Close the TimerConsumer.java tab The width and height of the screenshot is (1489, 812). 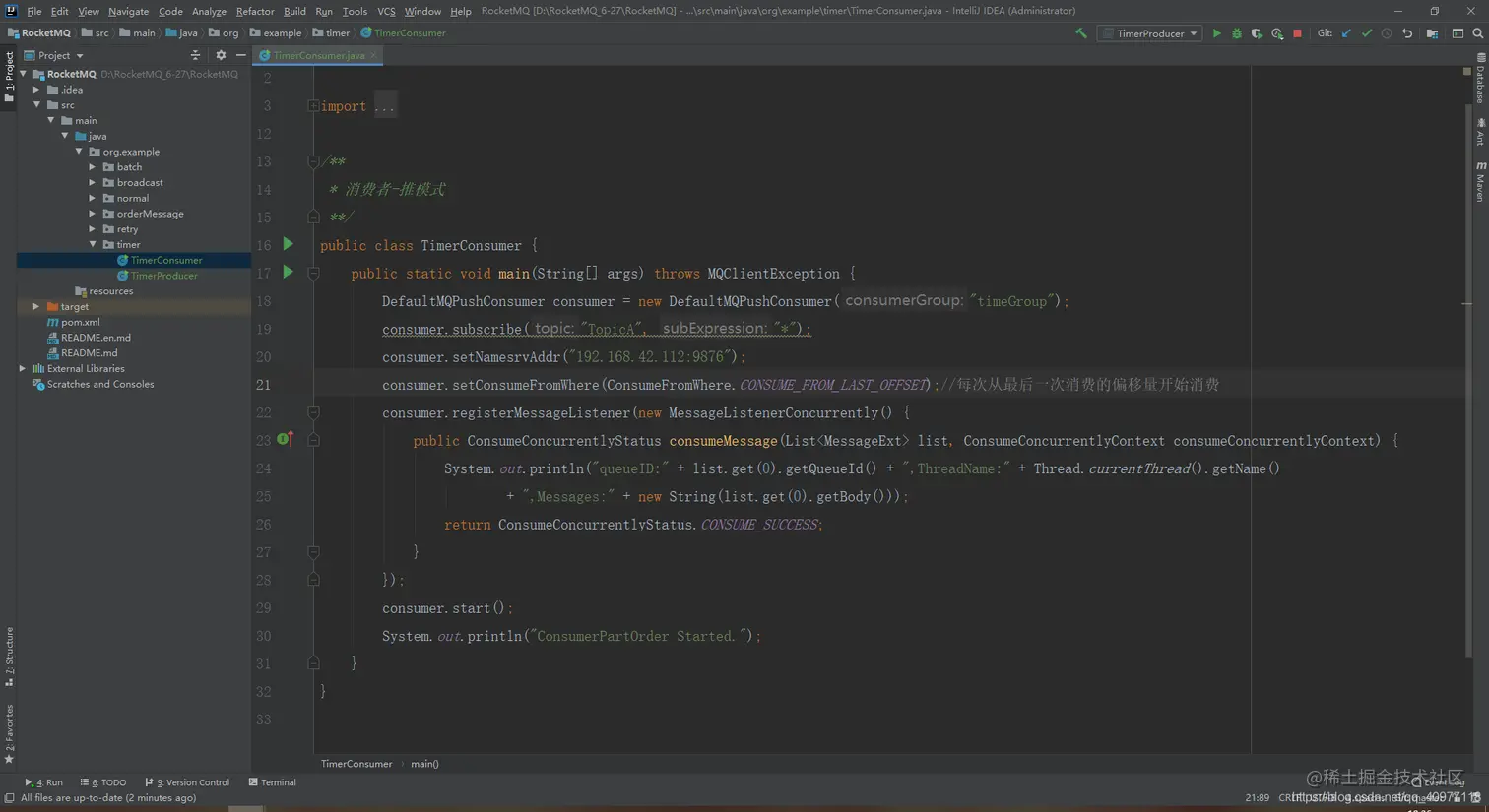click(373, 55)
